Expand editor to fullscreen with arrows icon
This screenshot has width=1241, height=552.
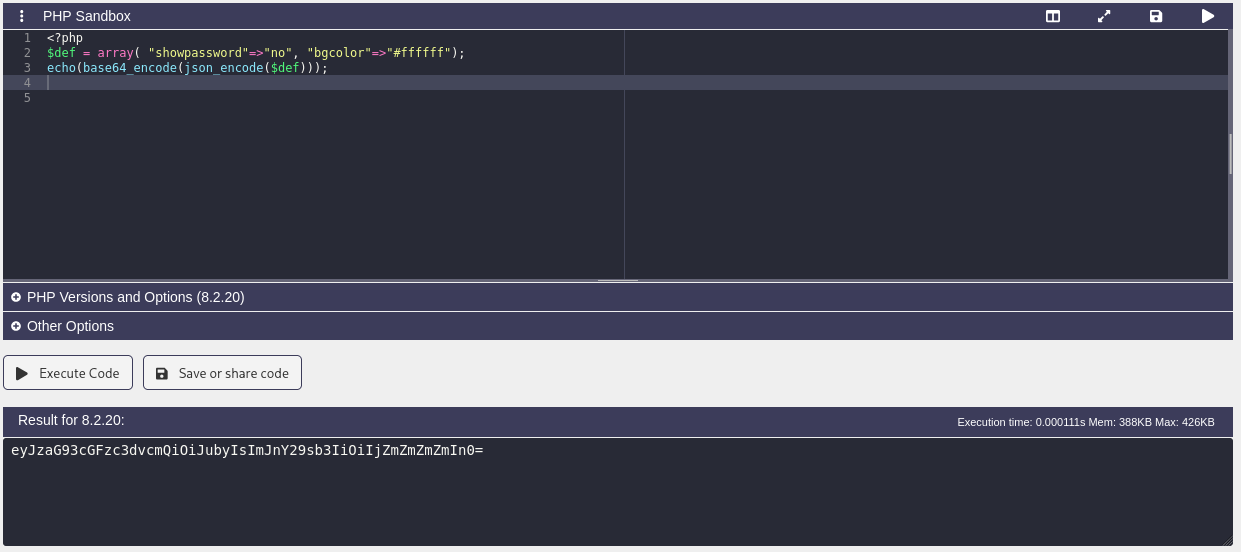pos(1104,16)
